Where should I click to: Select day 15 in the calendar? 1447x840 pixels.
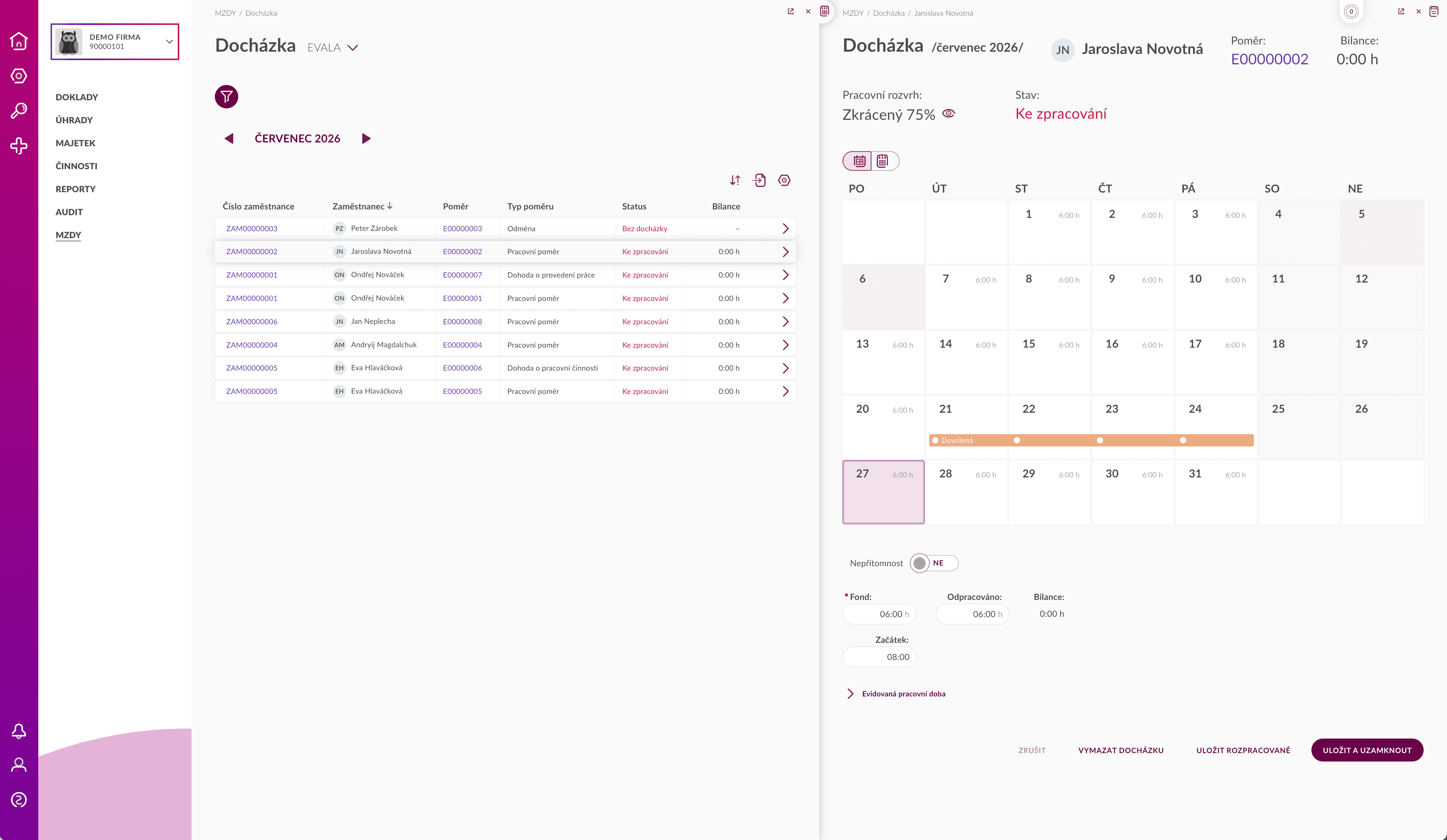pyautogui.click(x=1049, y=362)
